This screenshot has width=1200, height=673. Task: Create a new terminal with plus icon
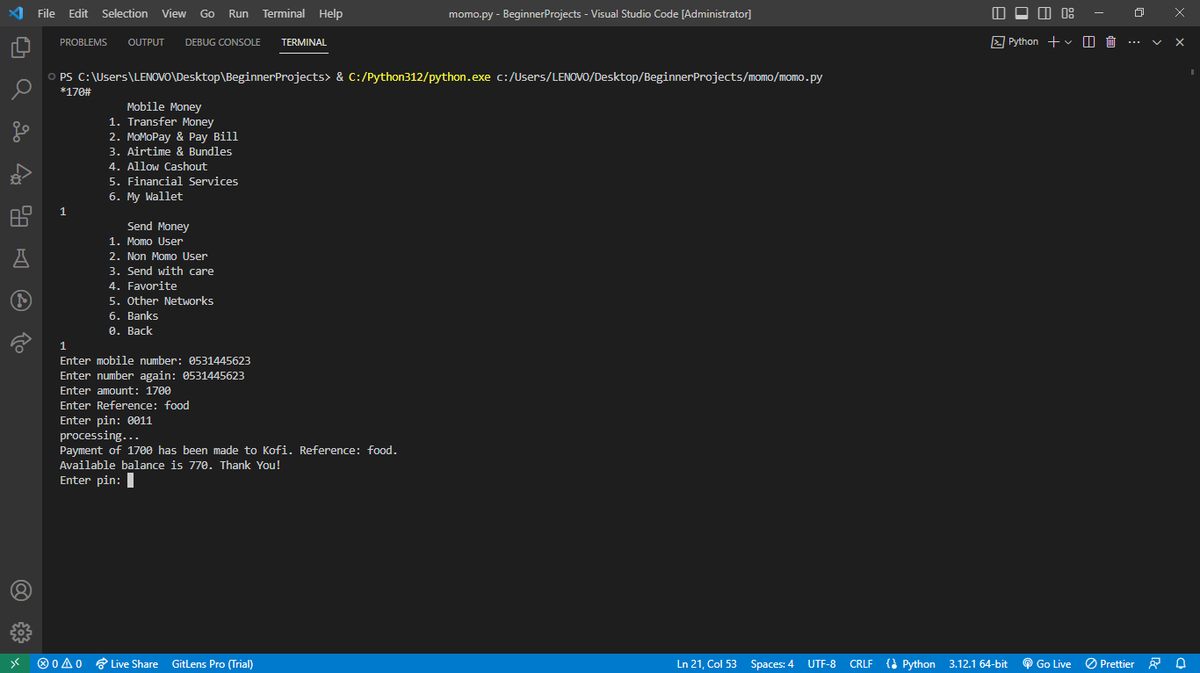tap(1054, 42)
